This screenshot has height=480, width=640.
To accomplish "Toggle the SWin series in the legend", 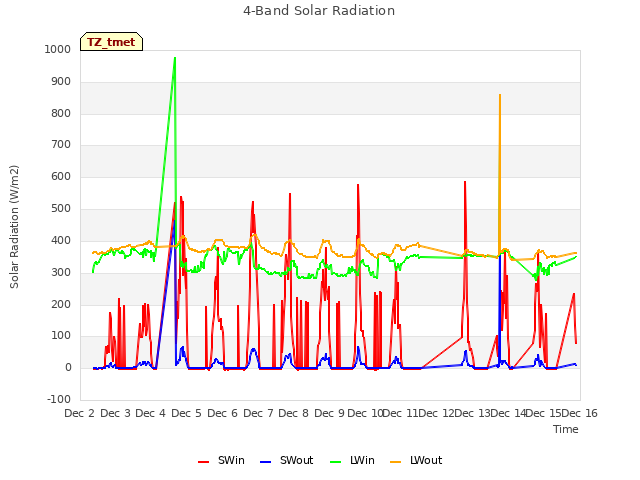I will [221, 460].
